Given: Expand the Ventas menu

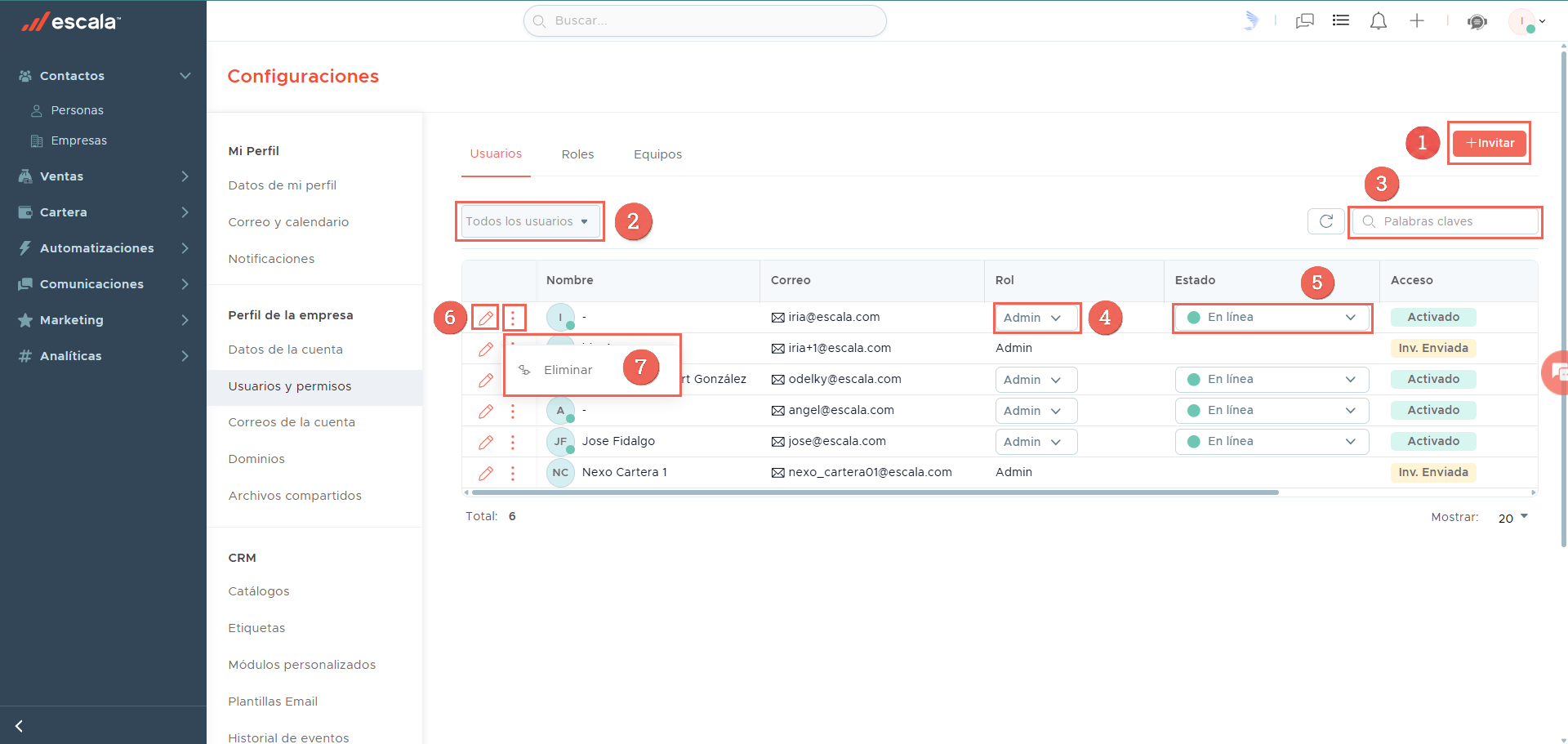Looking at the screenshot, I should point(185,176).
